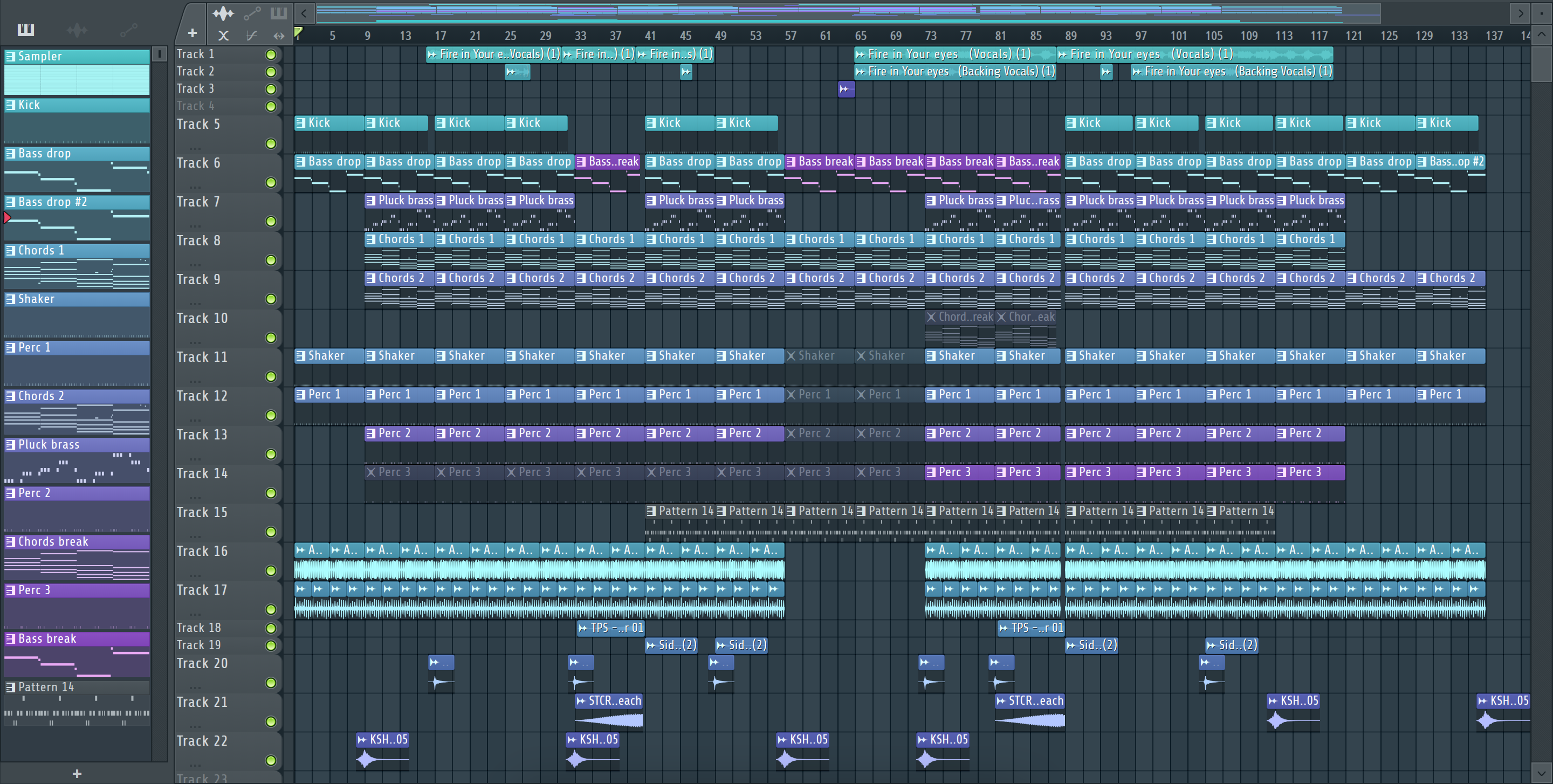Select automation node icon in playlist header
This screenshot has width=1553, height=784.
coord(252,12)
